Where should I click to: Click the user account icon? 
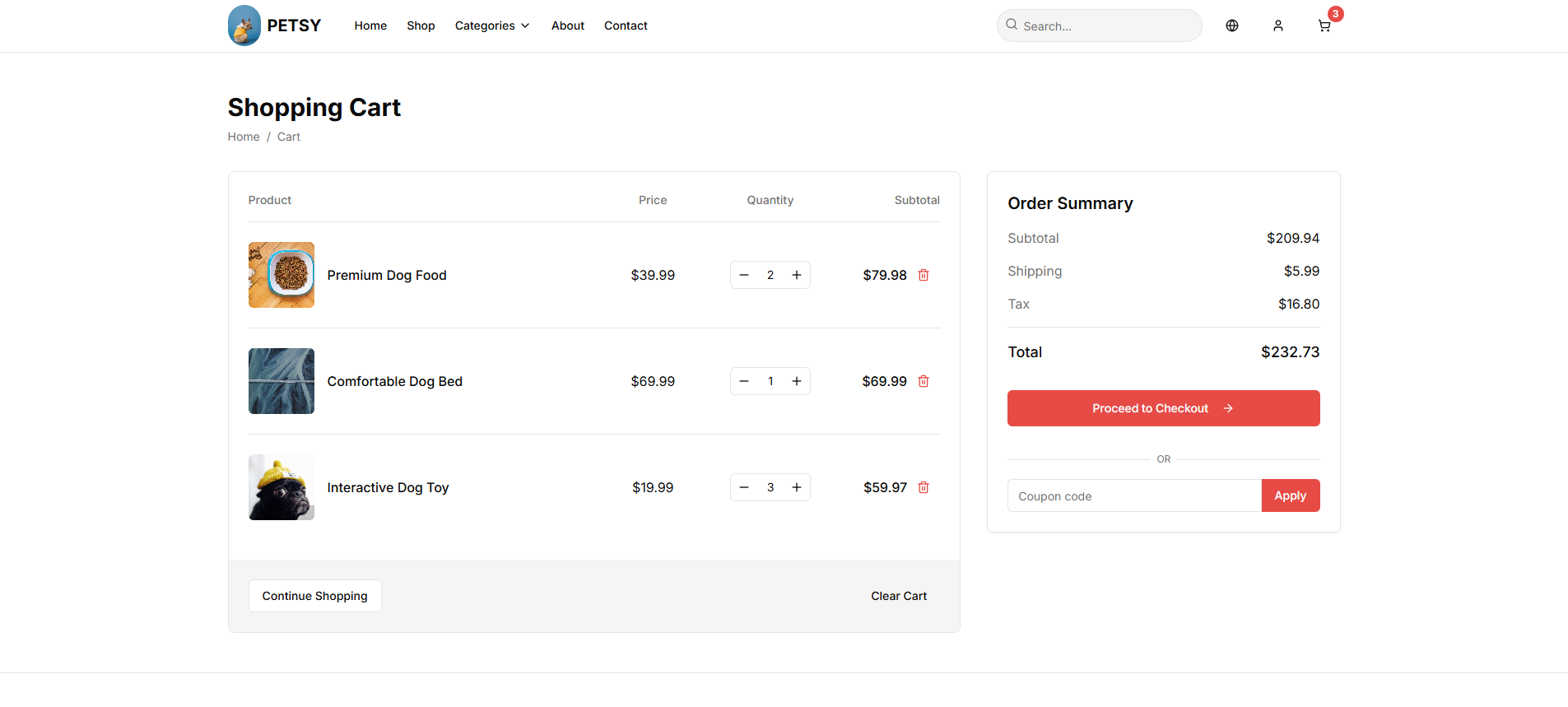1277,26
